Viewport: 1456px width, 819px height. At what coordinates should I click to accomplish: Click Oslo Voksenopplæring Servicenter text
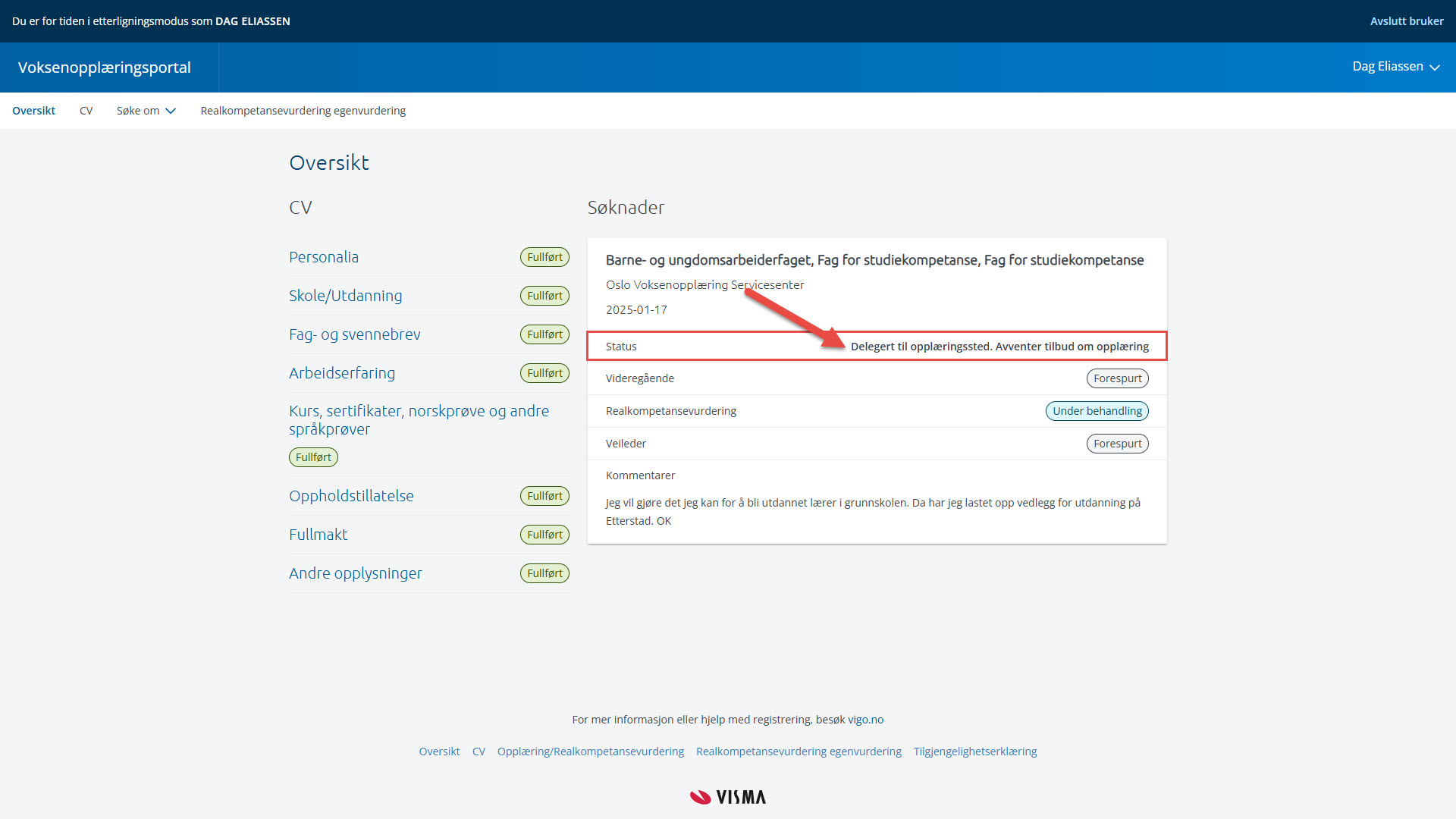click(704, 285)
